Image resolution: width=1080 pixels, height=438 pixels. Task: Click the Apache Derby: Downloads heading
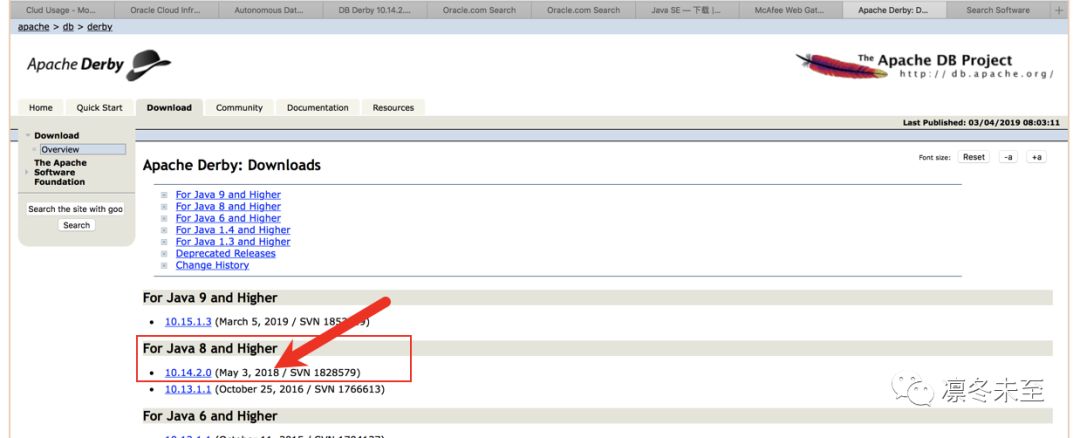[x=231, y=165]
